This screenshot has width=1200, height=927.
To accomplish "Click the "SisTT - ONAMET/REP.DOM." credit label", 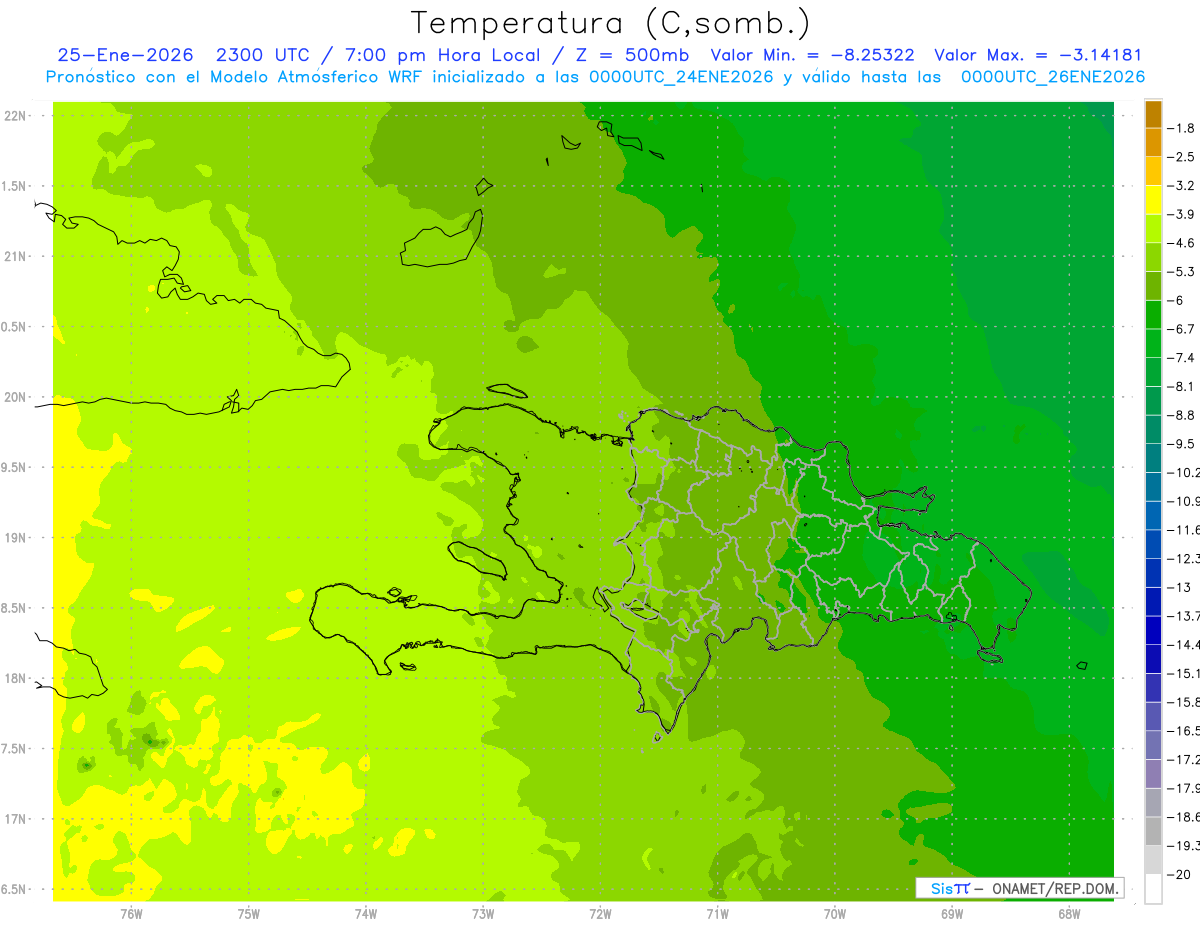I will tap(1019, 888).
